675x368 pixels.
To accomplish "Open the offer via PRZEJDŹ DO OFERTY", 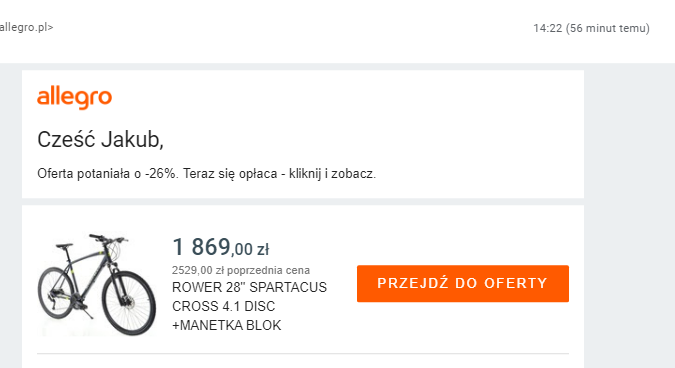I will tap(463, 284).
